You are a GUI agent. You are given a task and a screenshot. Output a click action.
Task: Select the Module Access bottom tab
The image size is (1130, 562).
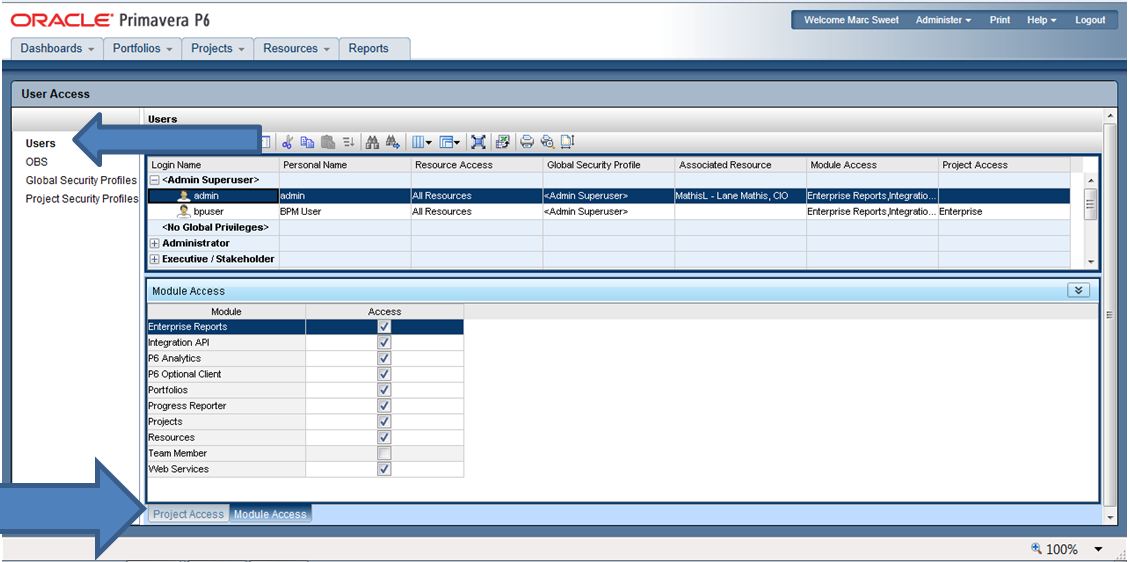point(270,514)
